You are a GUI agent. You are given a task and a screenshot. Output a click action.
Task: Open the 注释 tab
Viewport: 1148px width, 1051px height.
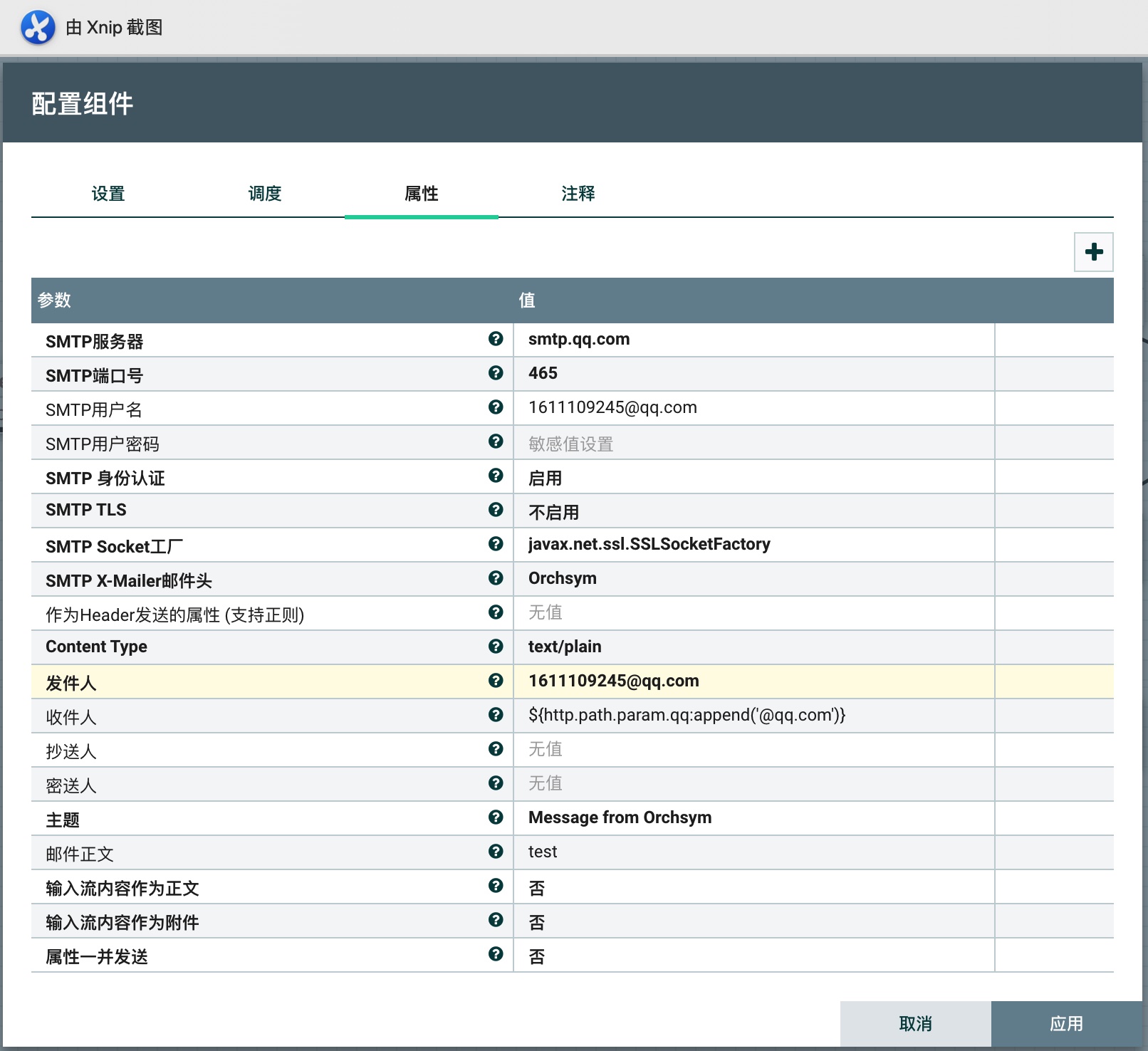tap(578, 194)
